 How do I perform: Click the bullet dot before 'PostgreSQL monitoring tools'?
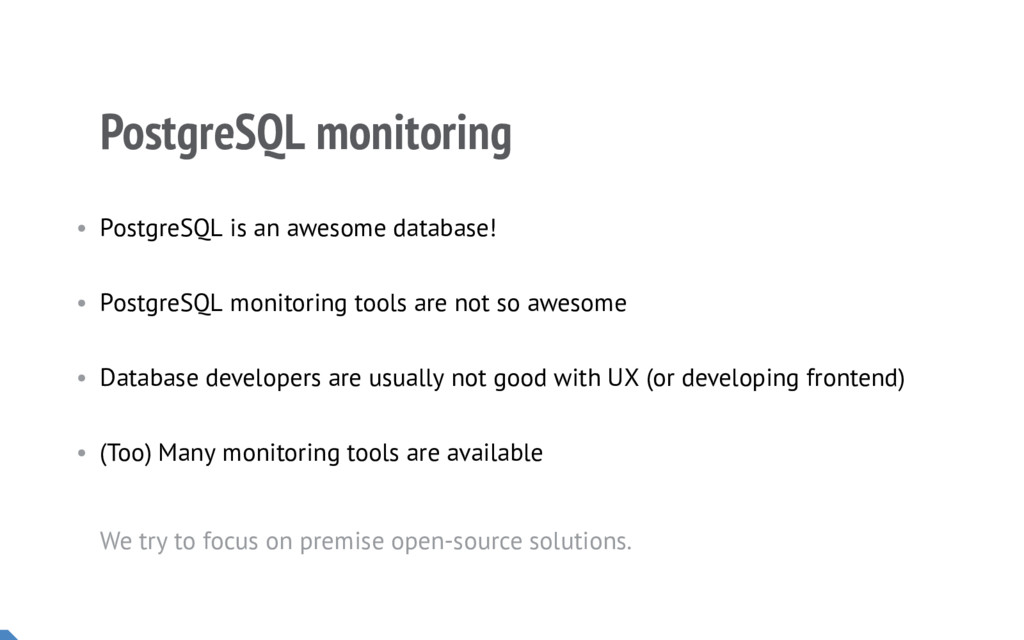tap(81, 304)
